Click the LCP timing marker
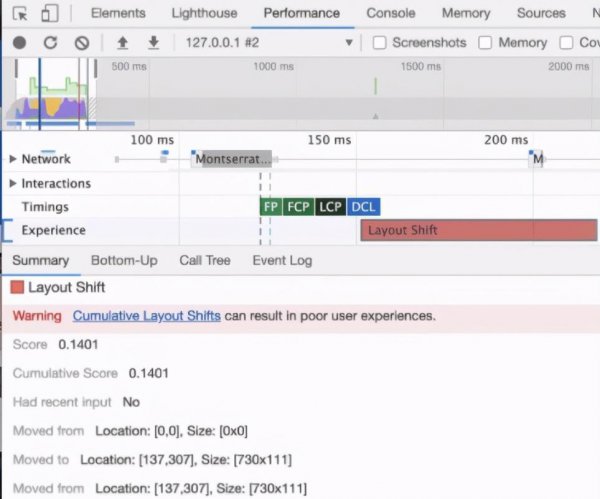 (330, 207)
